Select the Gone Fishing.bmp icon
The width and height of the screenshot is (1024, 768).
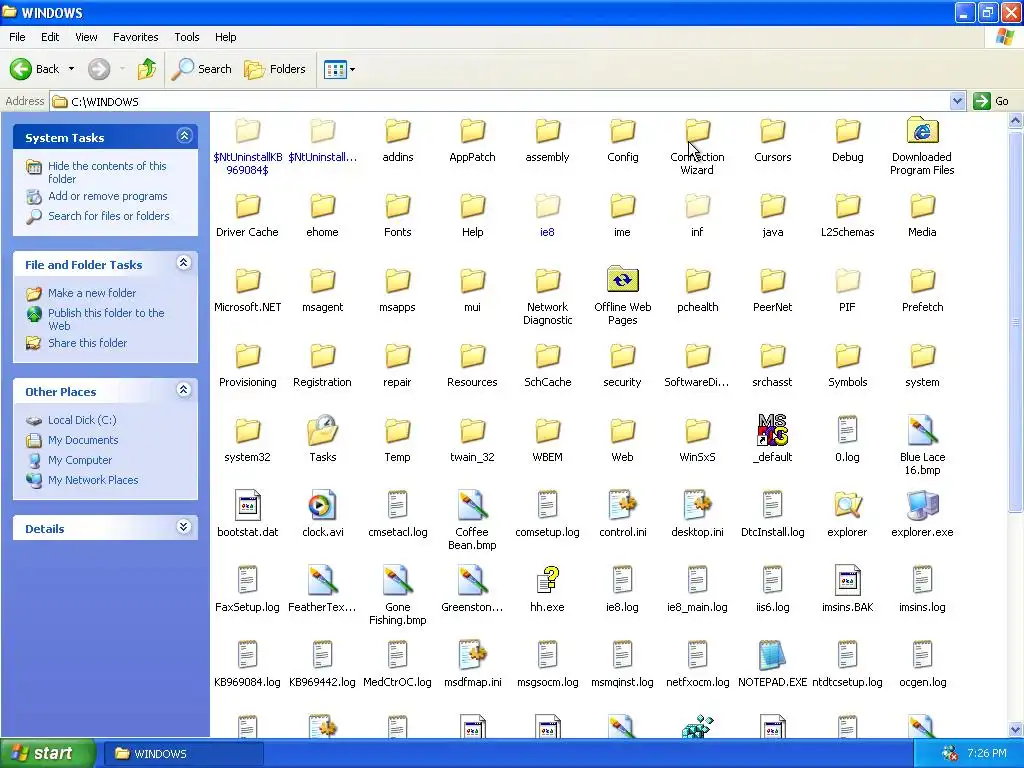click(x=398, y=580)
